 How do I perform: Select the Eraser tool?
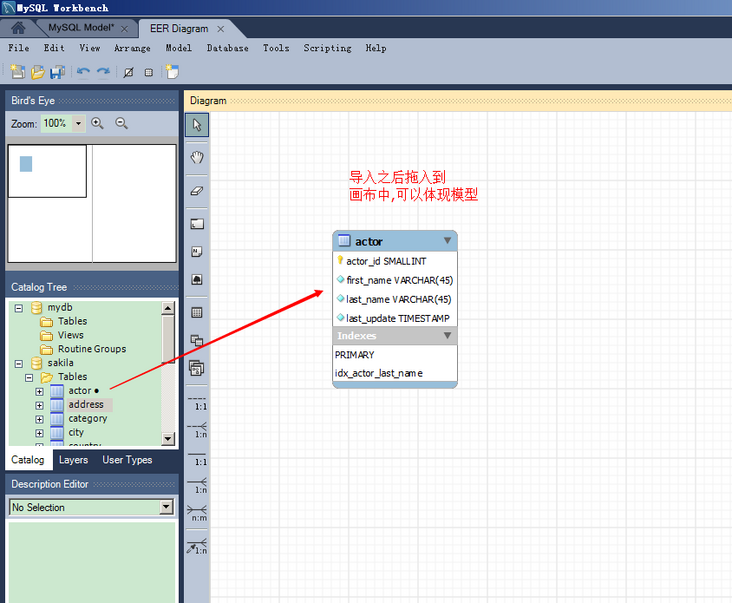[197, 190]
